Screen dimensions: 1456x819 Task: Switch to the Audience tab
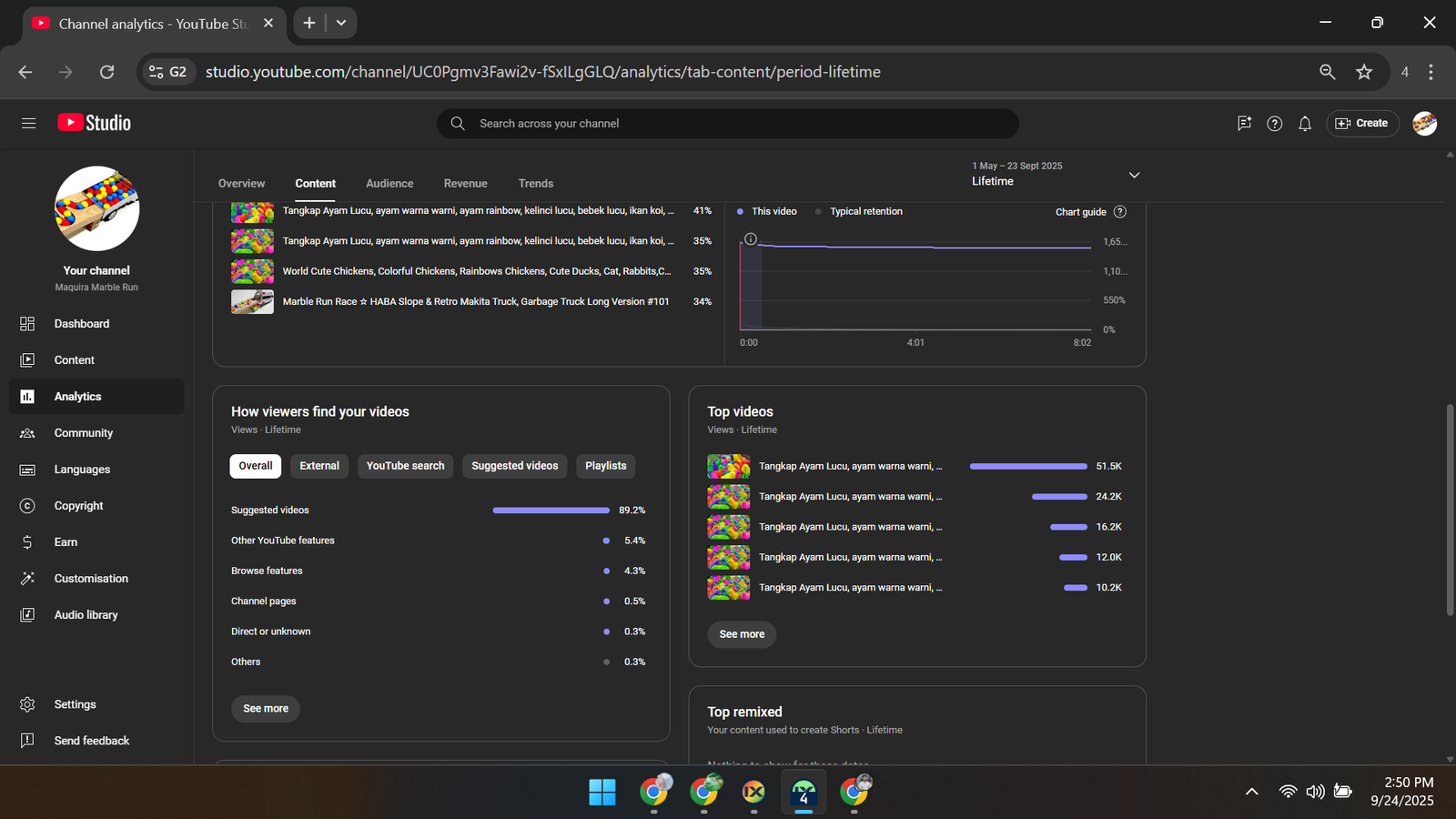(x=389, y=184)
